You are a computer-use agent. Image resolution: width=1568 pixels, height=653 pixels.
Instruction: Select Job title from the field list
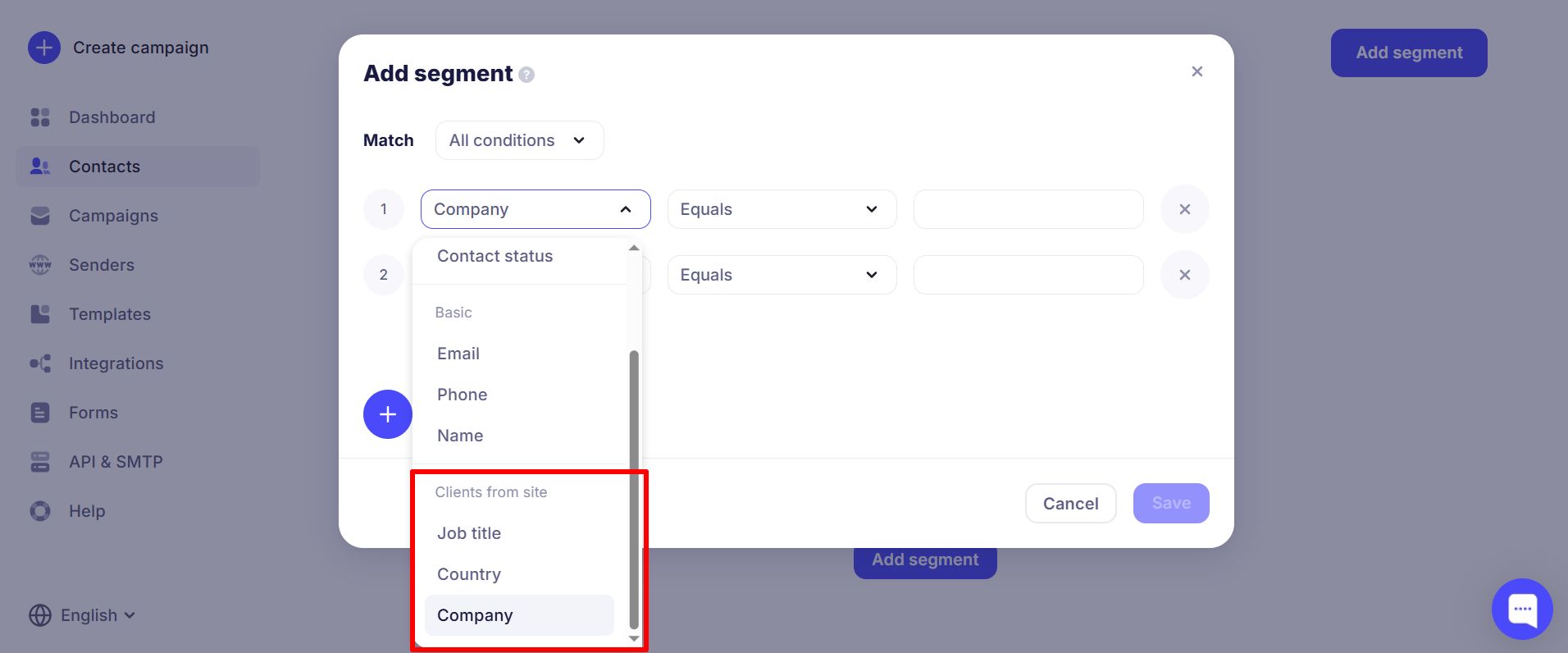(469, 533)
